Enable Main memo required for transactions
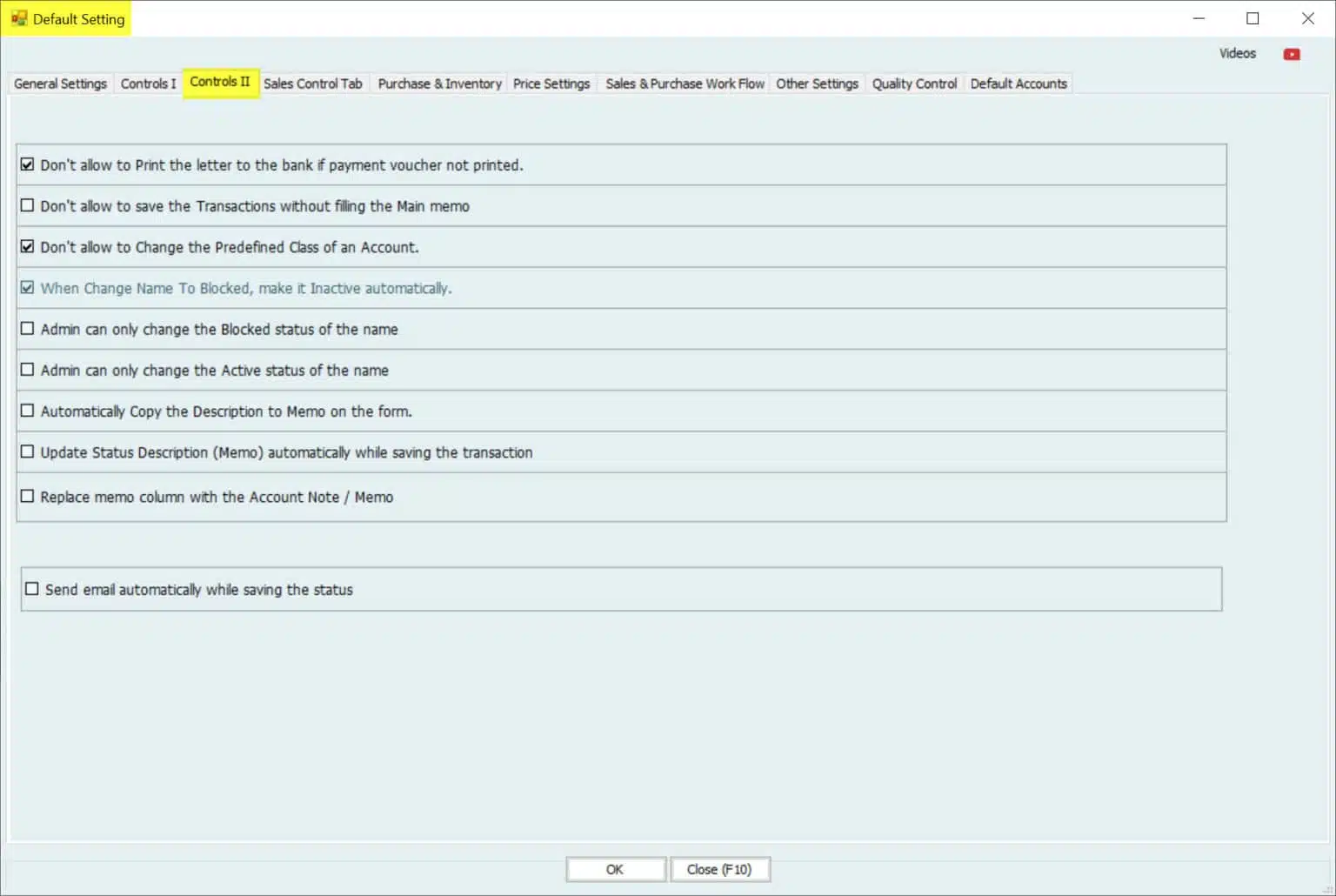Viewport: 1336px width, 896px height. [28, 206]
